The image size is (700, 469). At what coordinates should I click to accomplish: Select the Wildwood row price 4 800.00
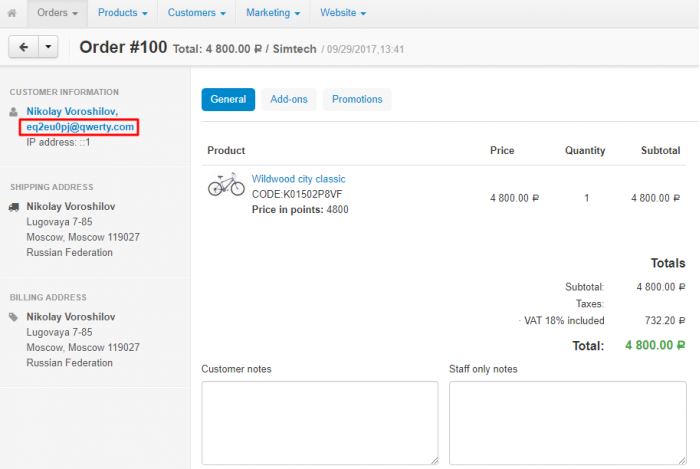[x=514, y=198]
